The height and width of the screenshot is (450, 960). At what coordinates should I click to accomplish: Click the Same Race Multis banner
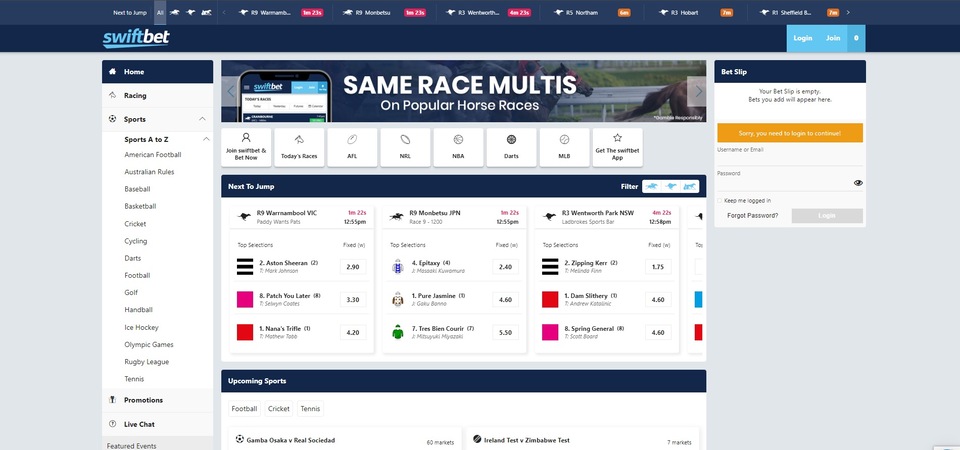[463, 91]
